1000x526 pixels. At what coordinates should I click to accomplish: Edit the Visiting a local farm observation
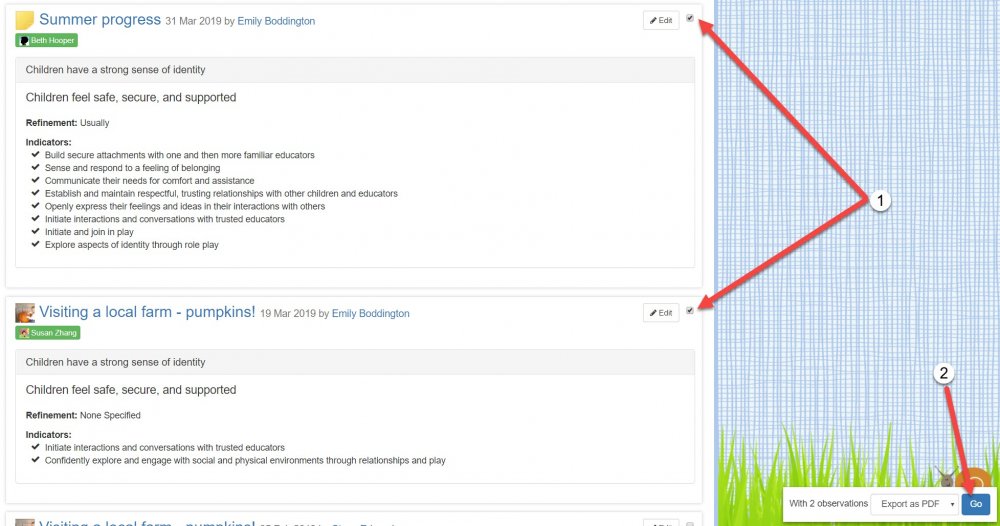point(661,313)
